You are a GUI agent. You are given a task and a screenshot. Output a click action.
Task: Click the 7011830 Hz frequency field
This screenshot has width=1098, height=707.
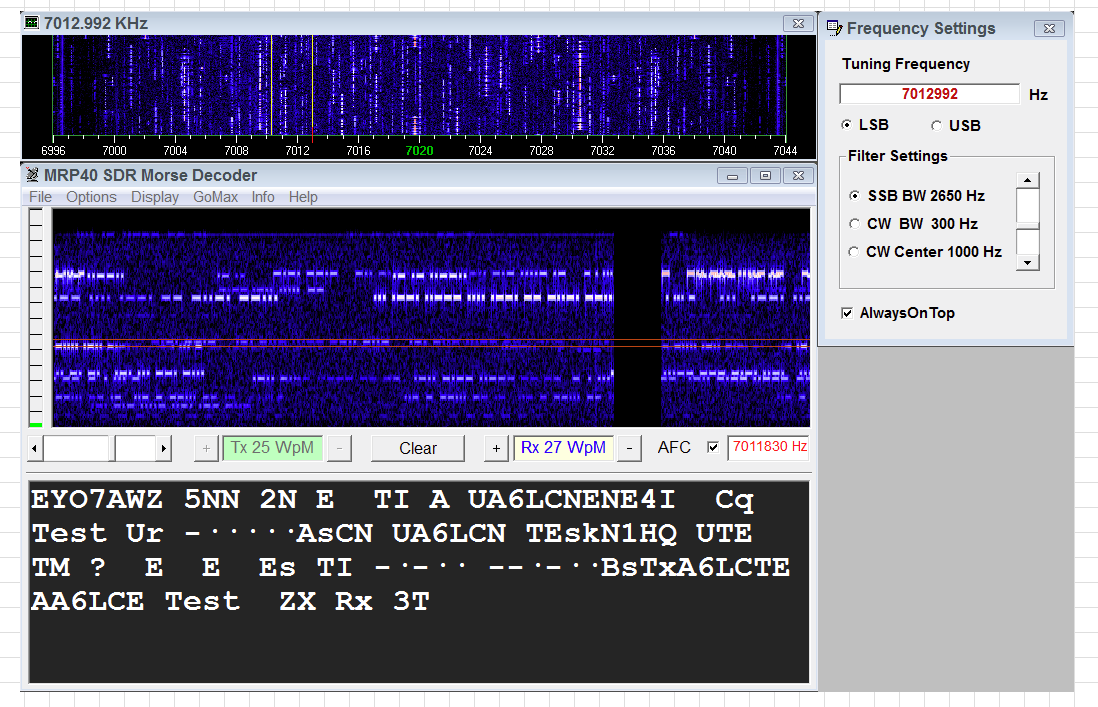[x=769, y=447]
